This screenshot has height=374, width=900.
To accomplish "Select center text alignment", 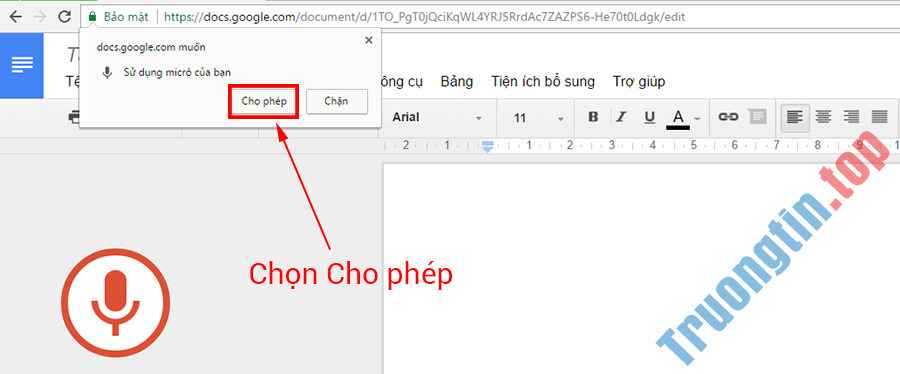I will pos(824,118).
